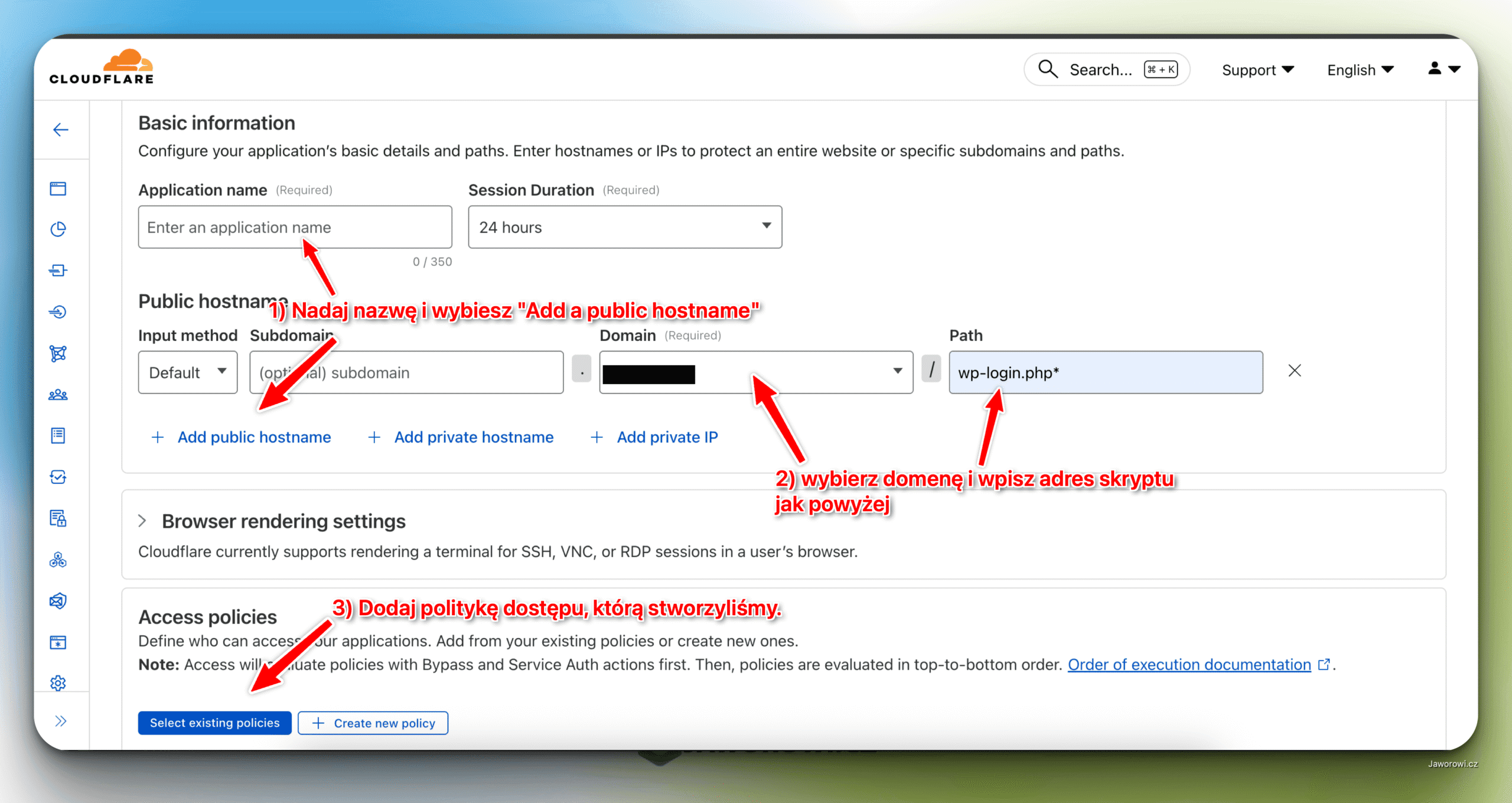1512x803 pixels.
Task: Open the Analytics pie chart section
Action: [58, 229]
